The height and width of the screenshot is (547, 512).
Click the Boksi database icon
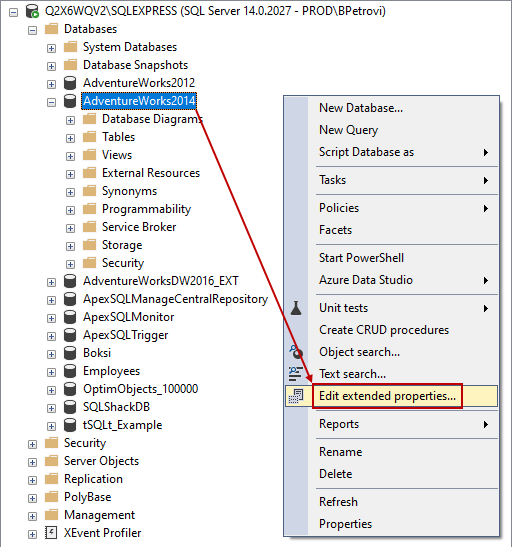[70, 353]
